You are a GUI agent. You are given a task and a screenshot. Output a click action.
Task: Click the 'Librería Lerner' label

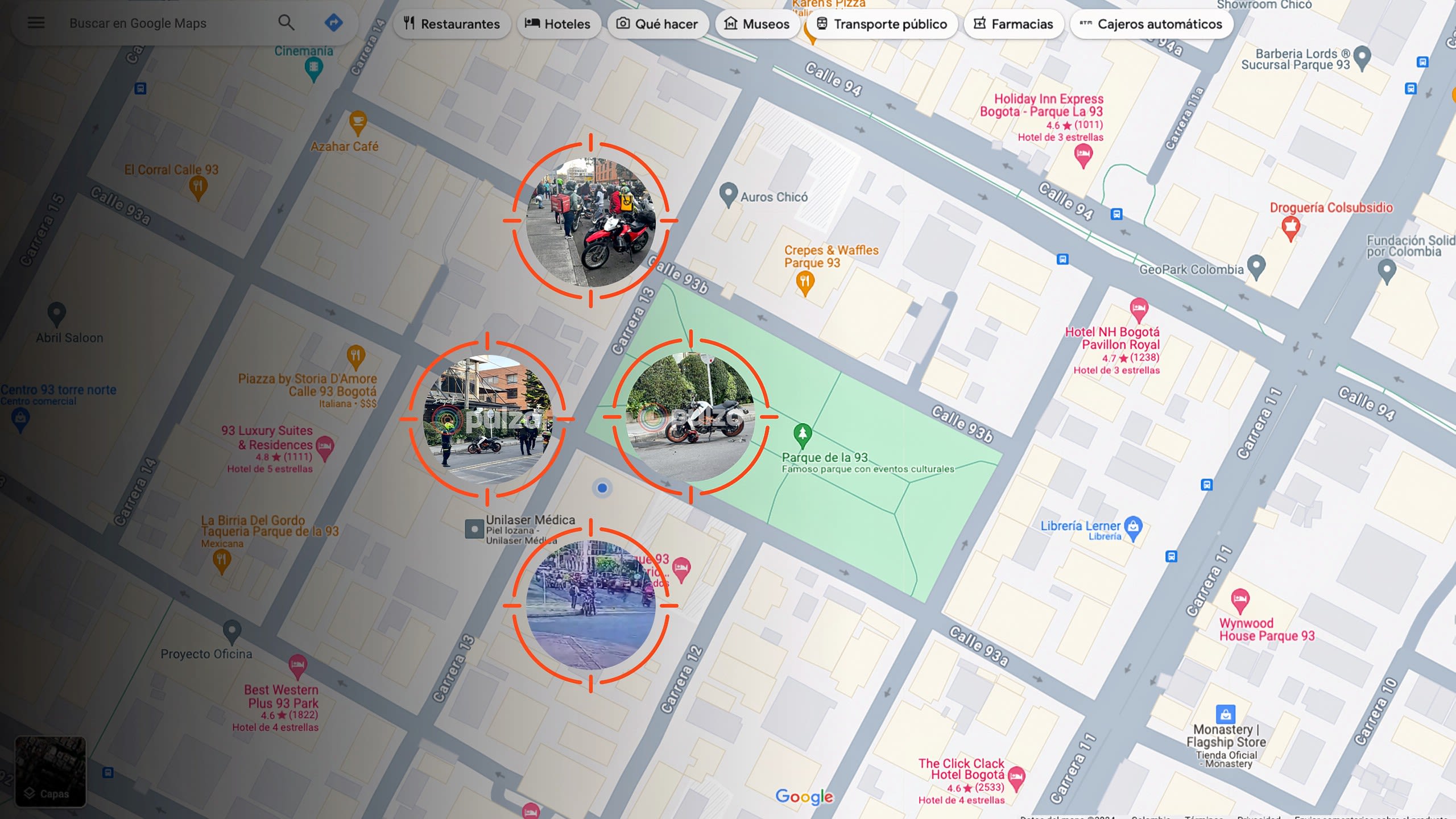point(1080,526)
